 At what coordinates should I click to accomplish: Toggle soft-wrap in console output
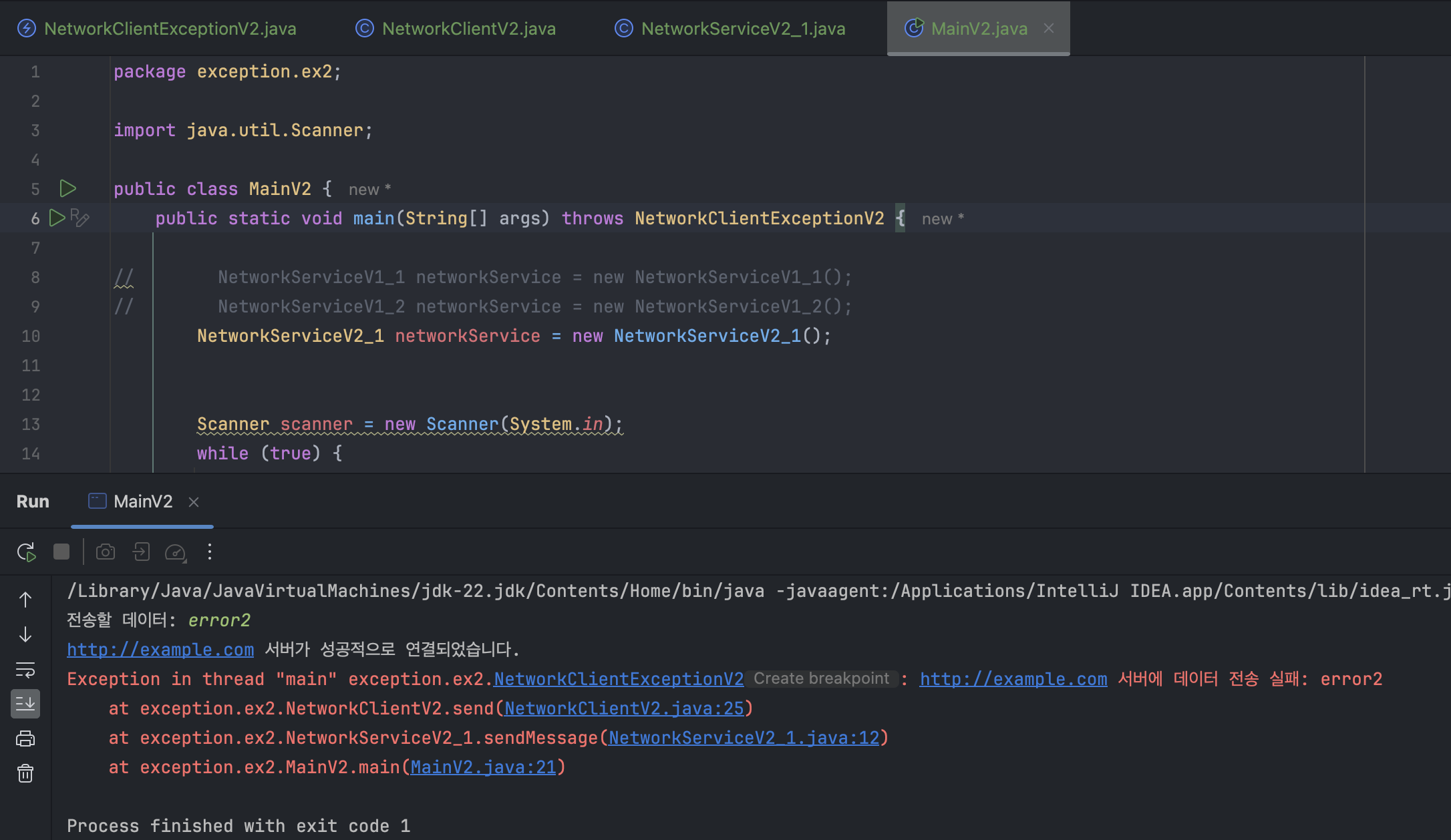point(25,669)
